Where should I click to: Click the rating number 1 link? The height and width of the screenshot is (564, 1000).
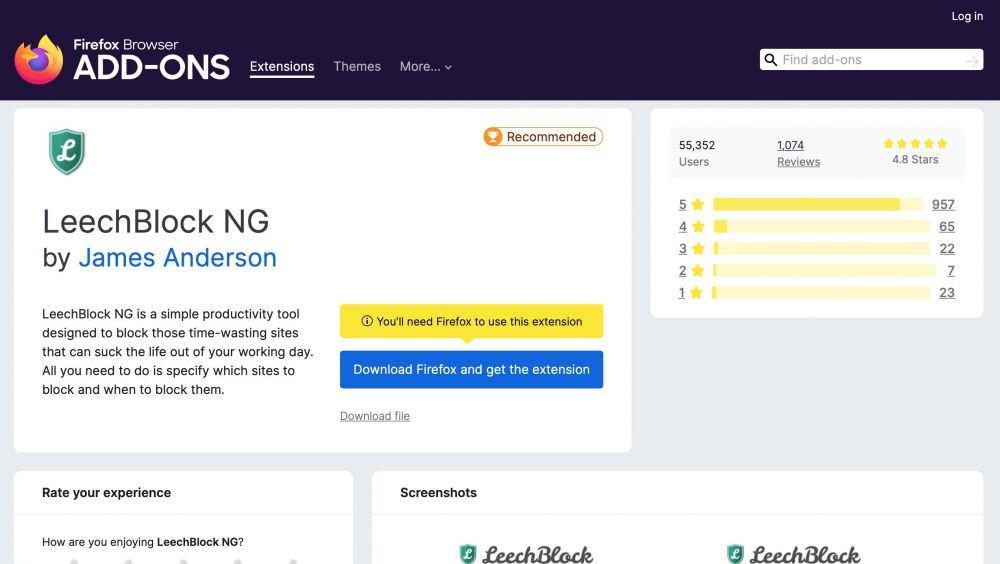click(x=682, y=292)
